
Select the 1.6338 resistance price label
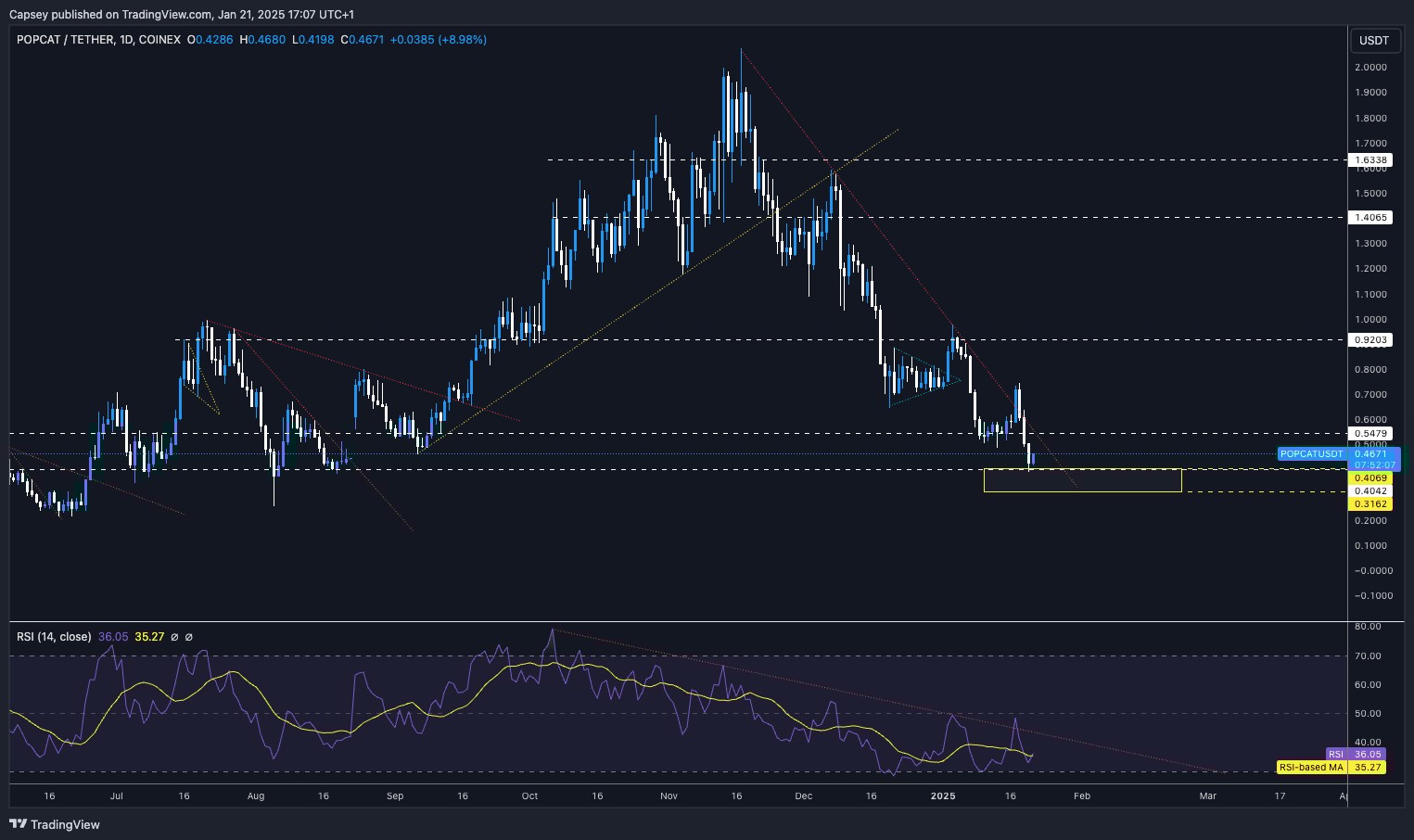[1371, 159]
